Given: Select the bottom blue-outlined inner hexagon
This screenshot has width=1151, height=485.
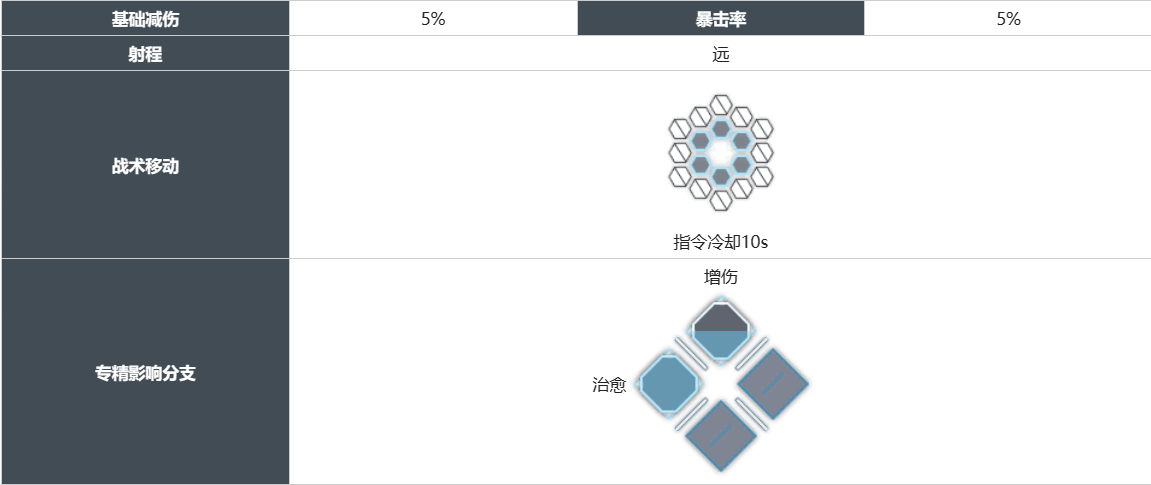Looking at the screenshot, I should (721, 176).
